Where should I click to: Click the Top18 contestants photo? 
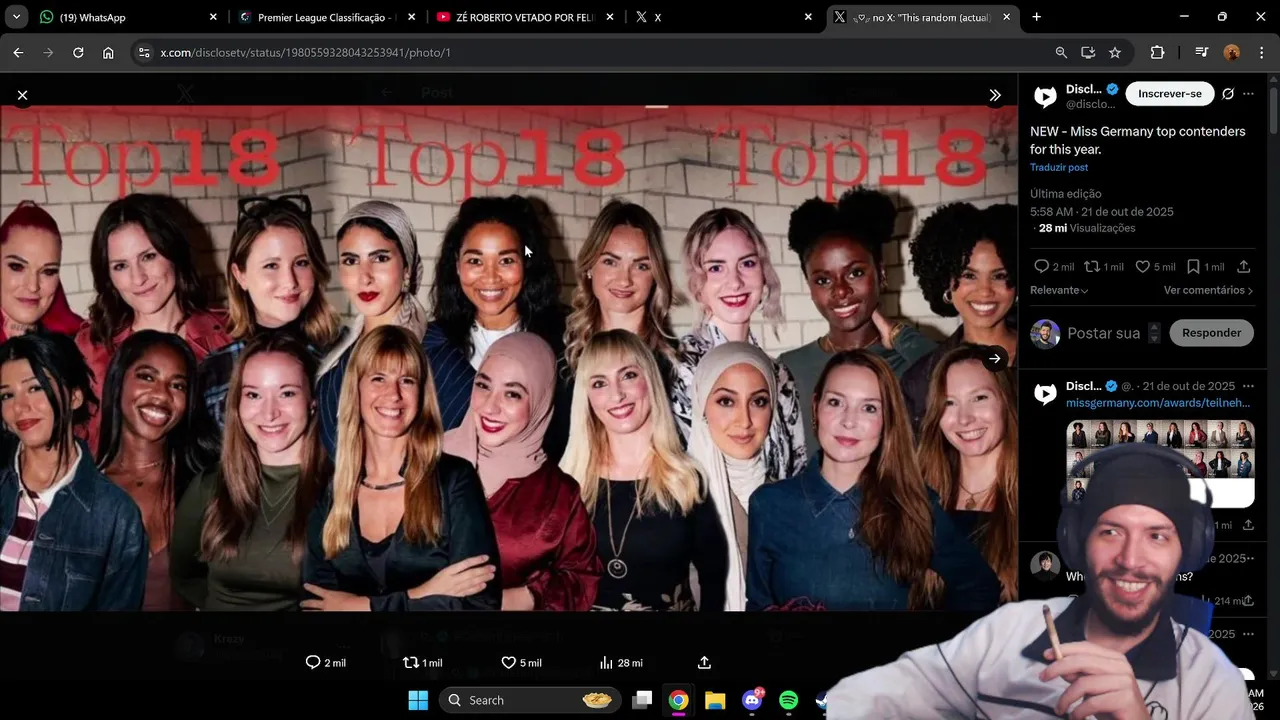pyautogui.click(x=508, y=358)
